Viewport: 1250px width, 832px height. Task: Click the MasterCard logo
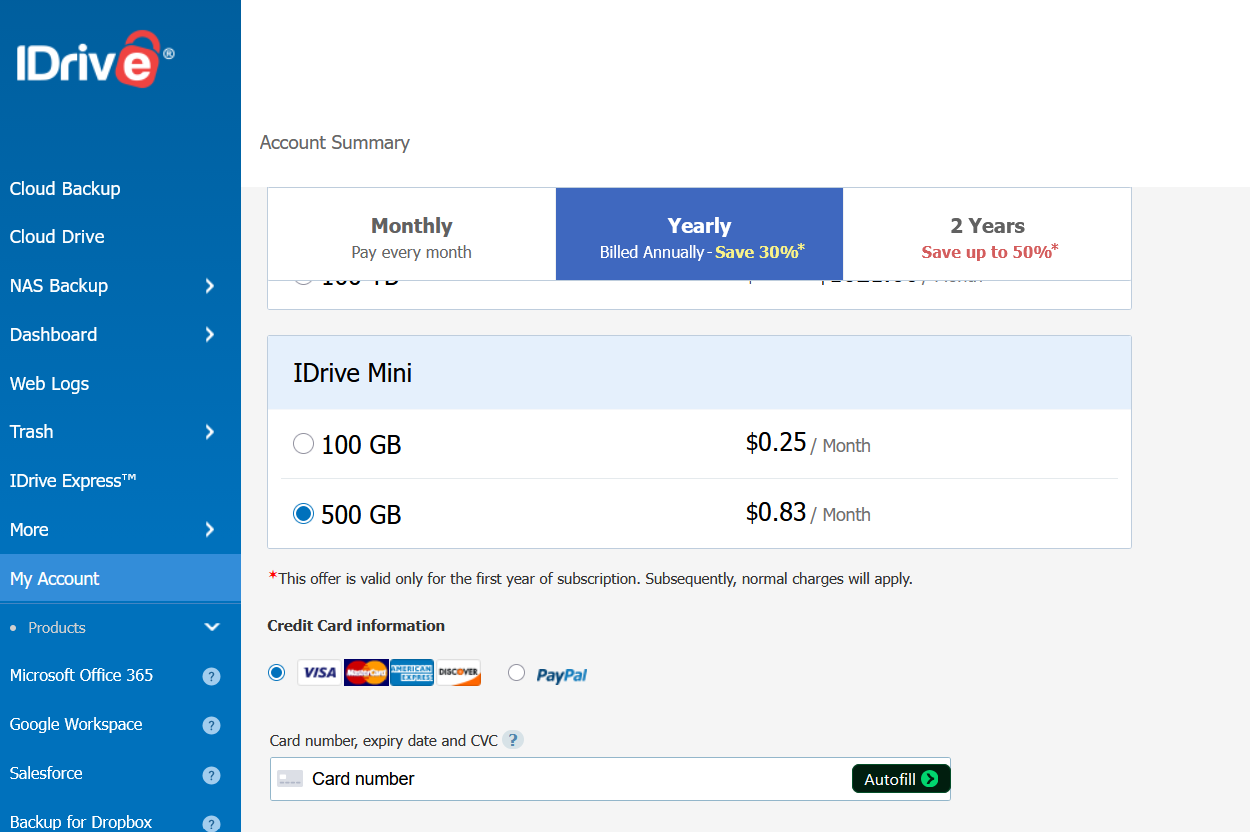click(x=365, y=672)
